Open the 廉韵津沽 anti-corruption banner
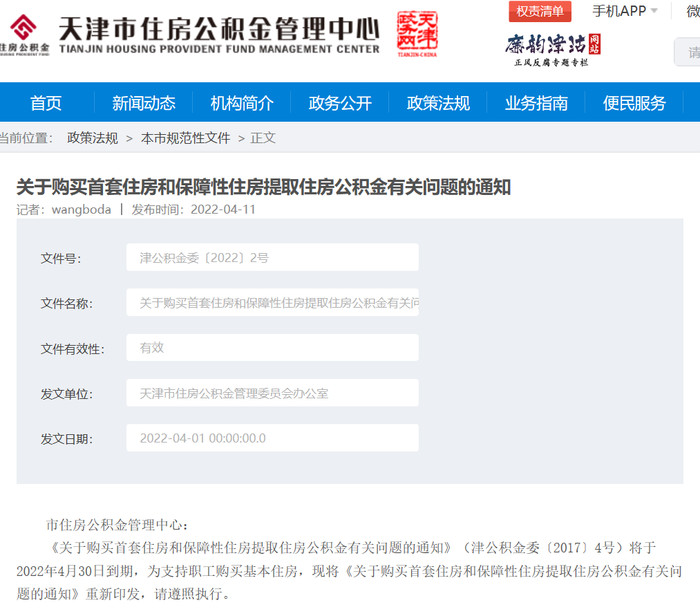Screen dimensions: 700x605 (553, 50)
